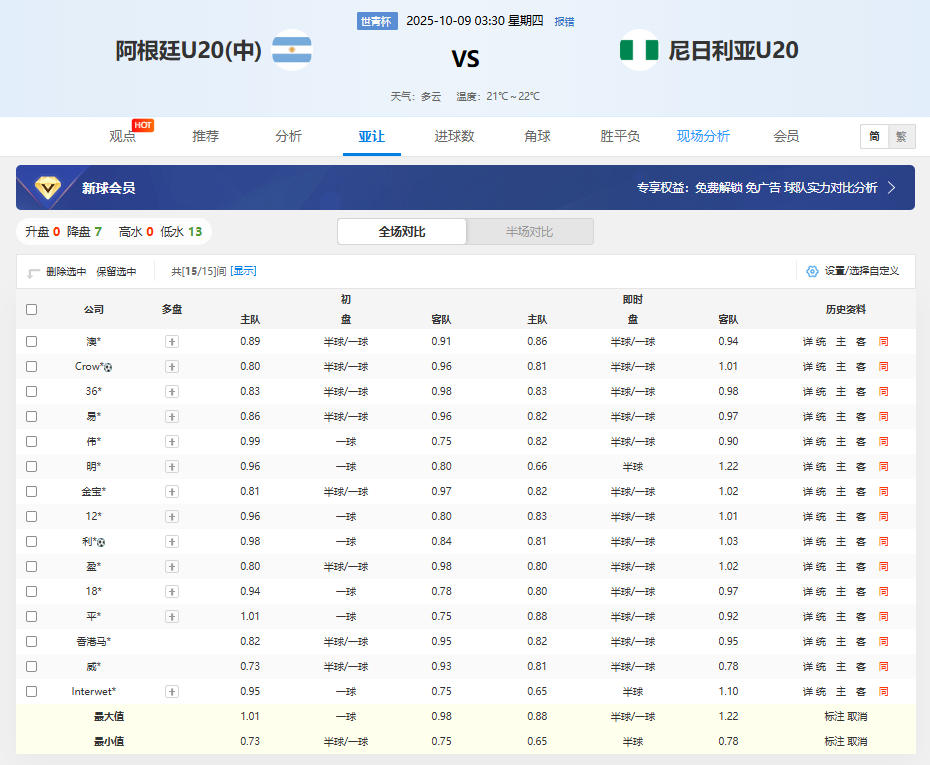Click the soccer ball icon beside Crow*

click(x=108, y=367)
